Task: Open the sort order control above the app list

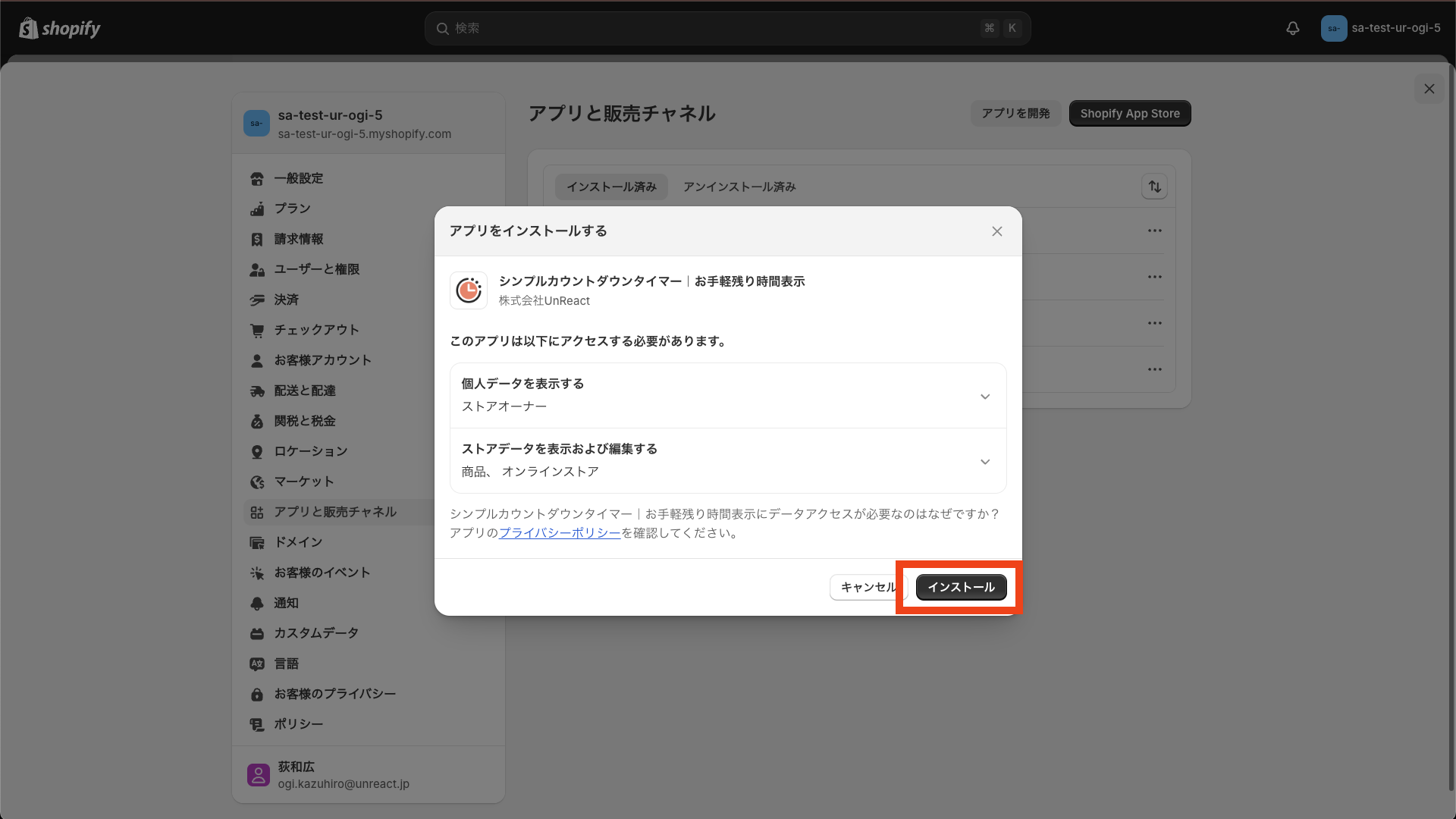Action: tap(1154, 187)
